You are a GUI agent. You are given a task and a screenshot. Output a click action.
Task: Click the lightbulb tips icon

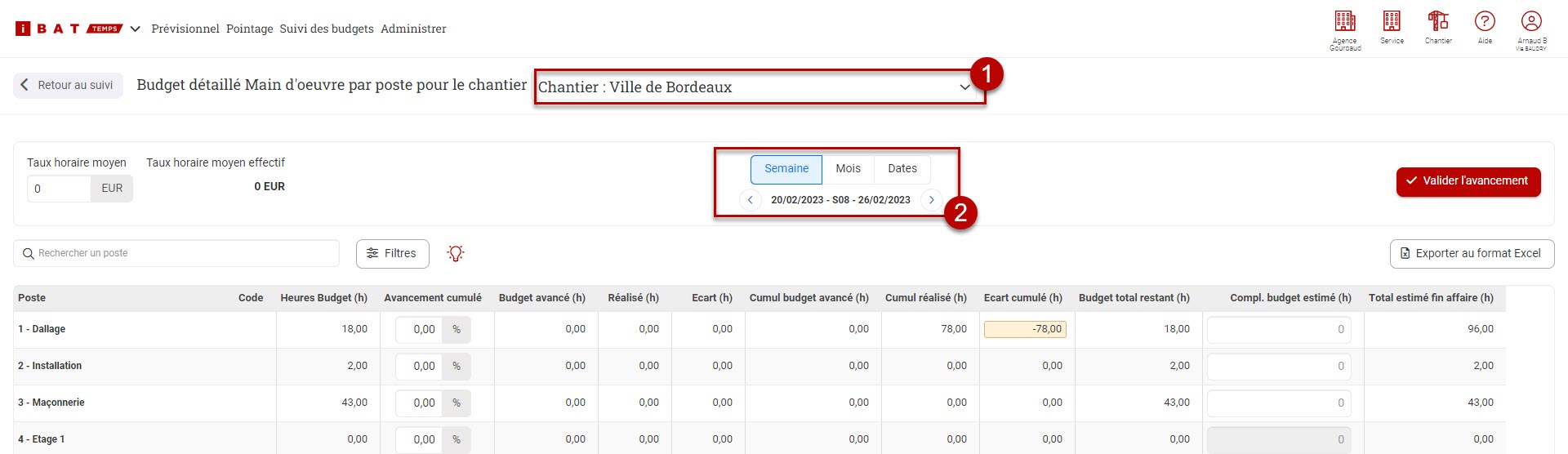pos(456,254)
